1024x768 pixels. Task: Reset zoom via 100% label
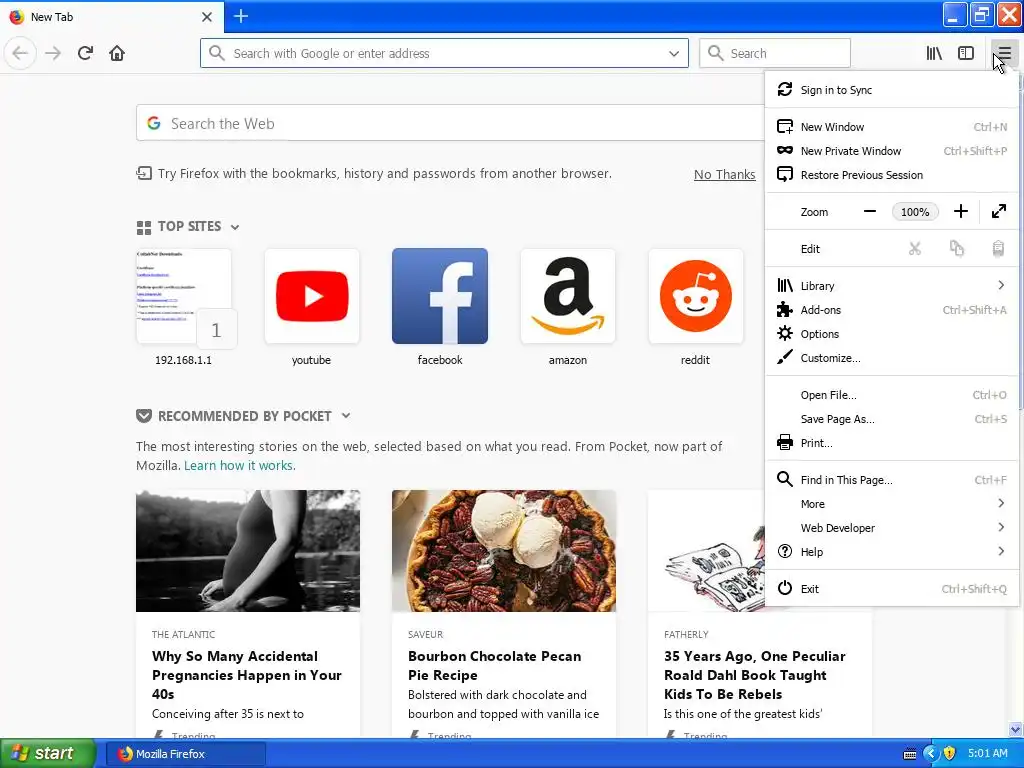tap(915, 212)
